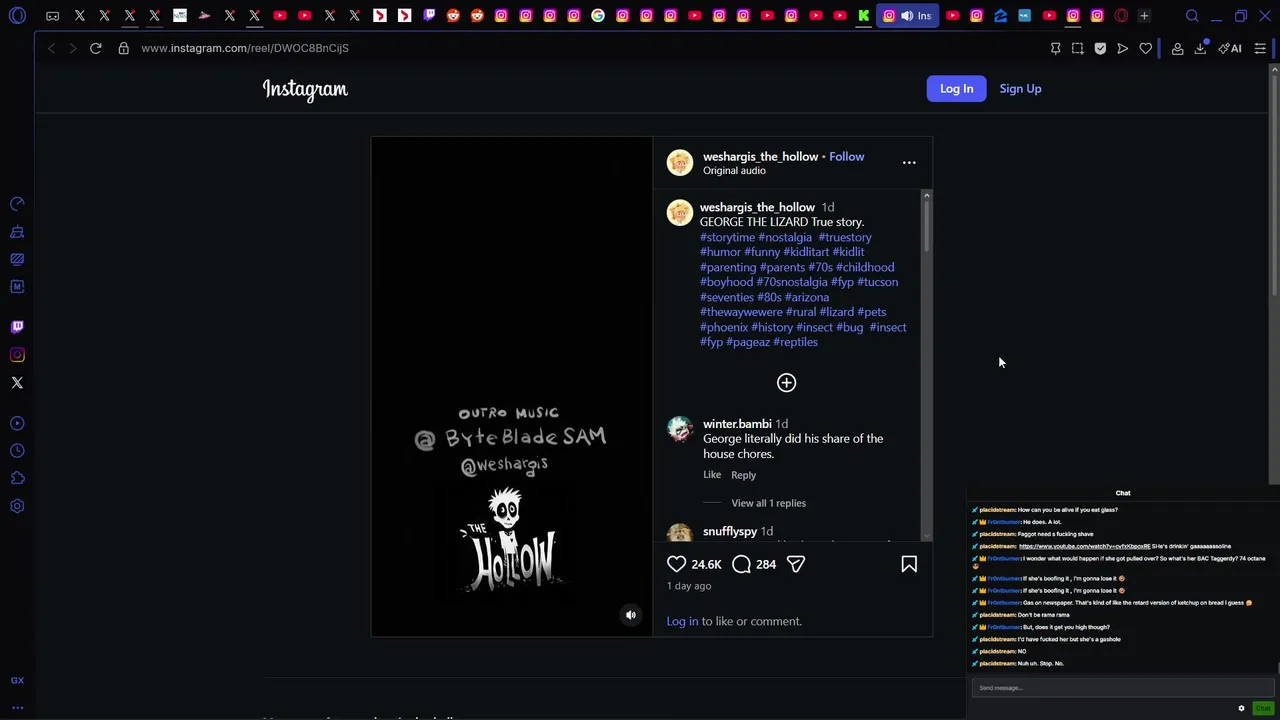The width and height of the screenshot is (1280, 720).
Task: Open a new tab with the plus button
Action: coord(1144,16)
